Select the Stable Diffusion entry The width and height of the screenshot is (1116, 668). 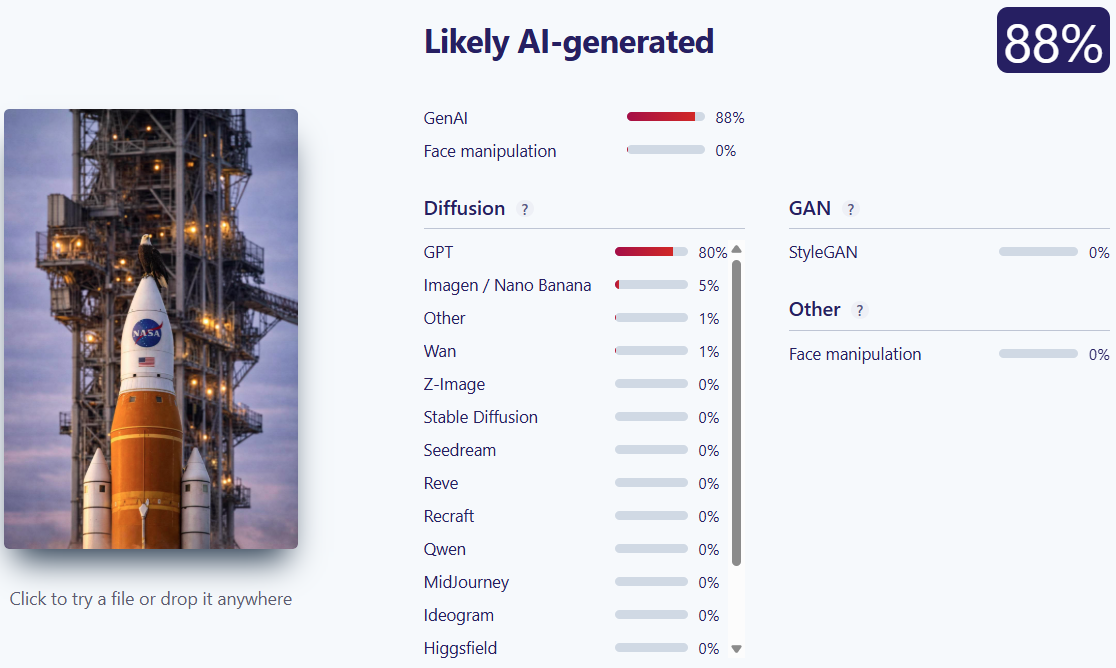pos(480,417)
